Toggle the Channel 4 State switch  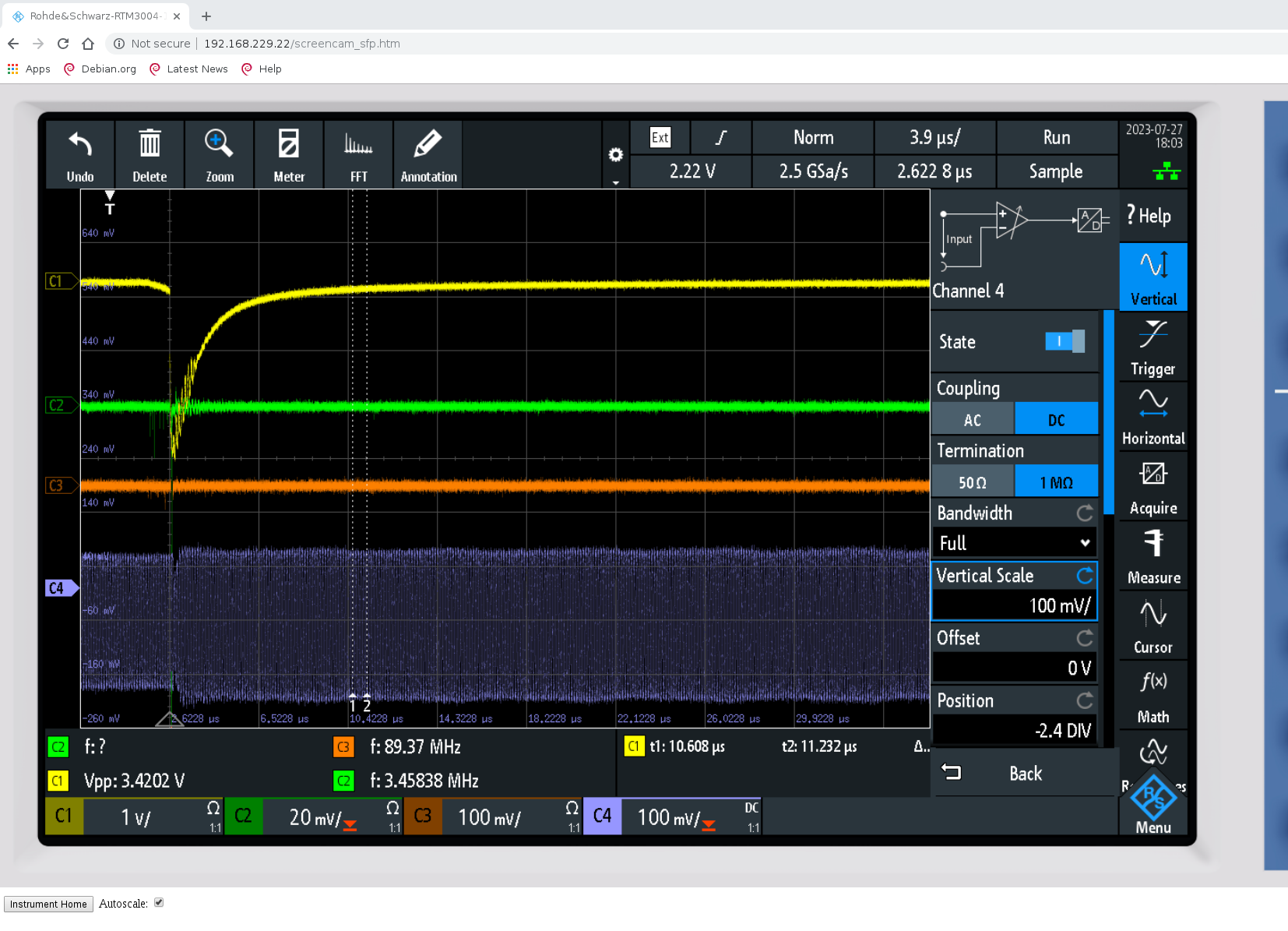(x=1064, y=341)
